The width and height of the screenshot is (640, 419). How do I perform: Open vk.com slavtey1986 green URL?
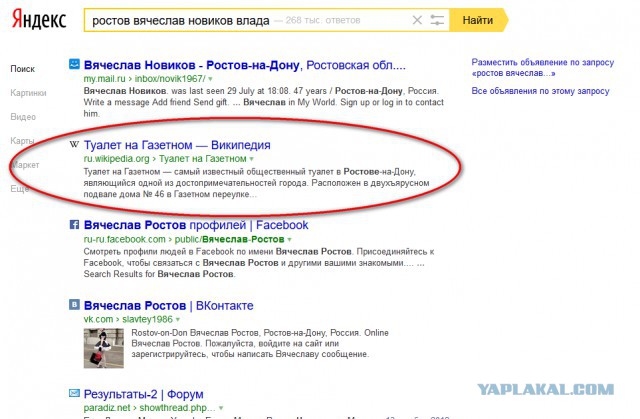pyautogui.click(x=128, y=319)
